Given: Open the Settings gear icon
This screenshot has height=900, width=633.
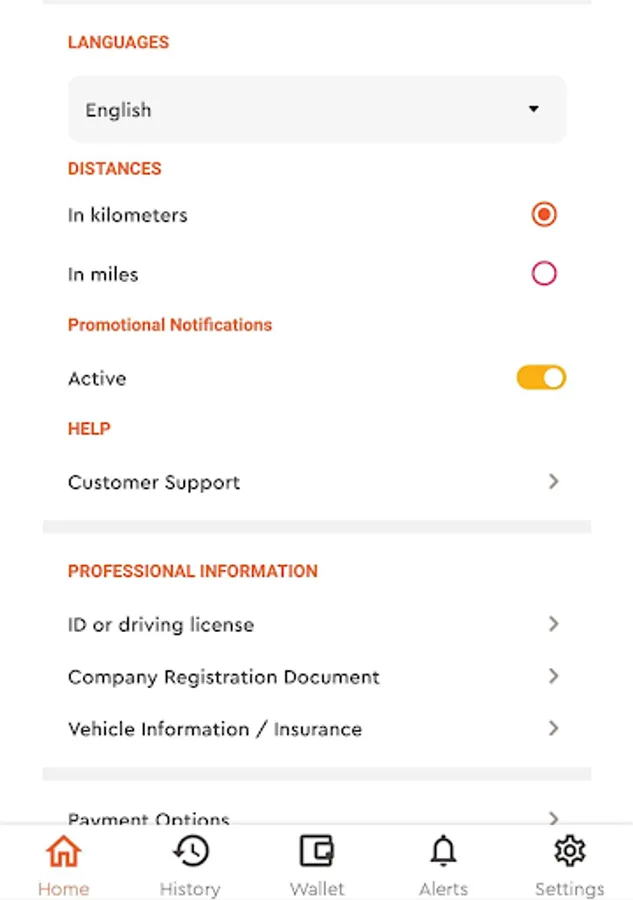Looking at the screenshot, I should (x=569, y=852).
